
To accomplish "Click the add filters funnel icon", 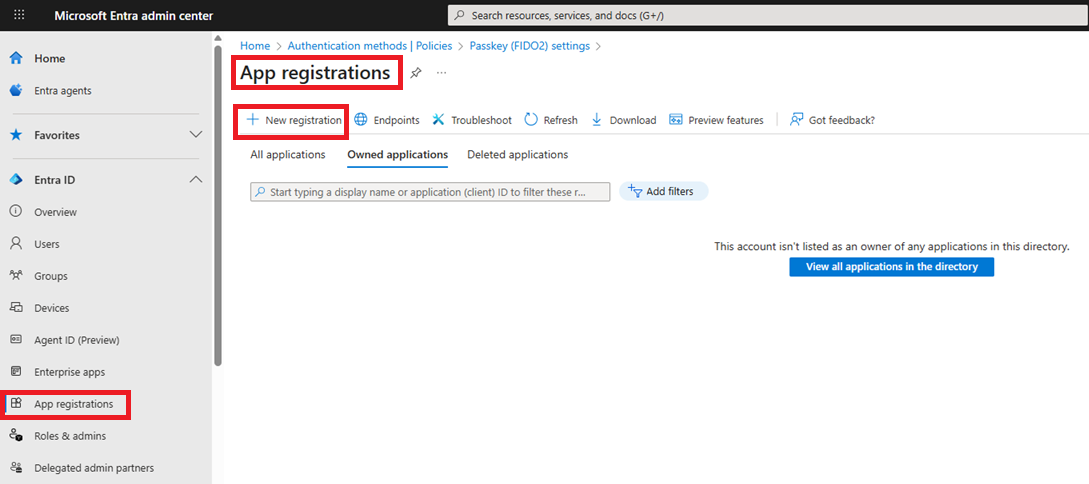I will [x=635, y=191].
